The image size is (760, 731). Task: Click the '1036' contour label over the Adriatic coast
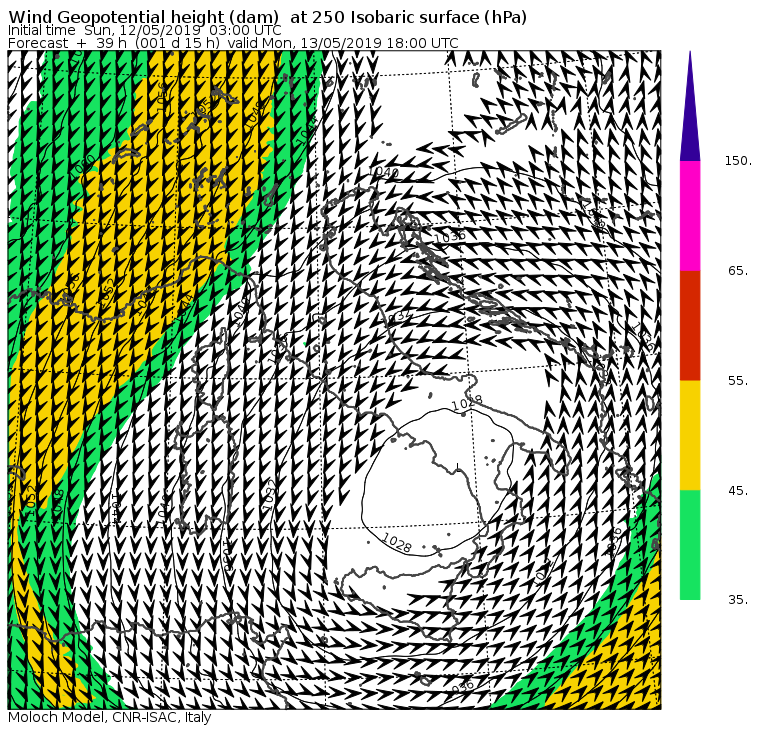pyautogui.click(x=450, y=237)
